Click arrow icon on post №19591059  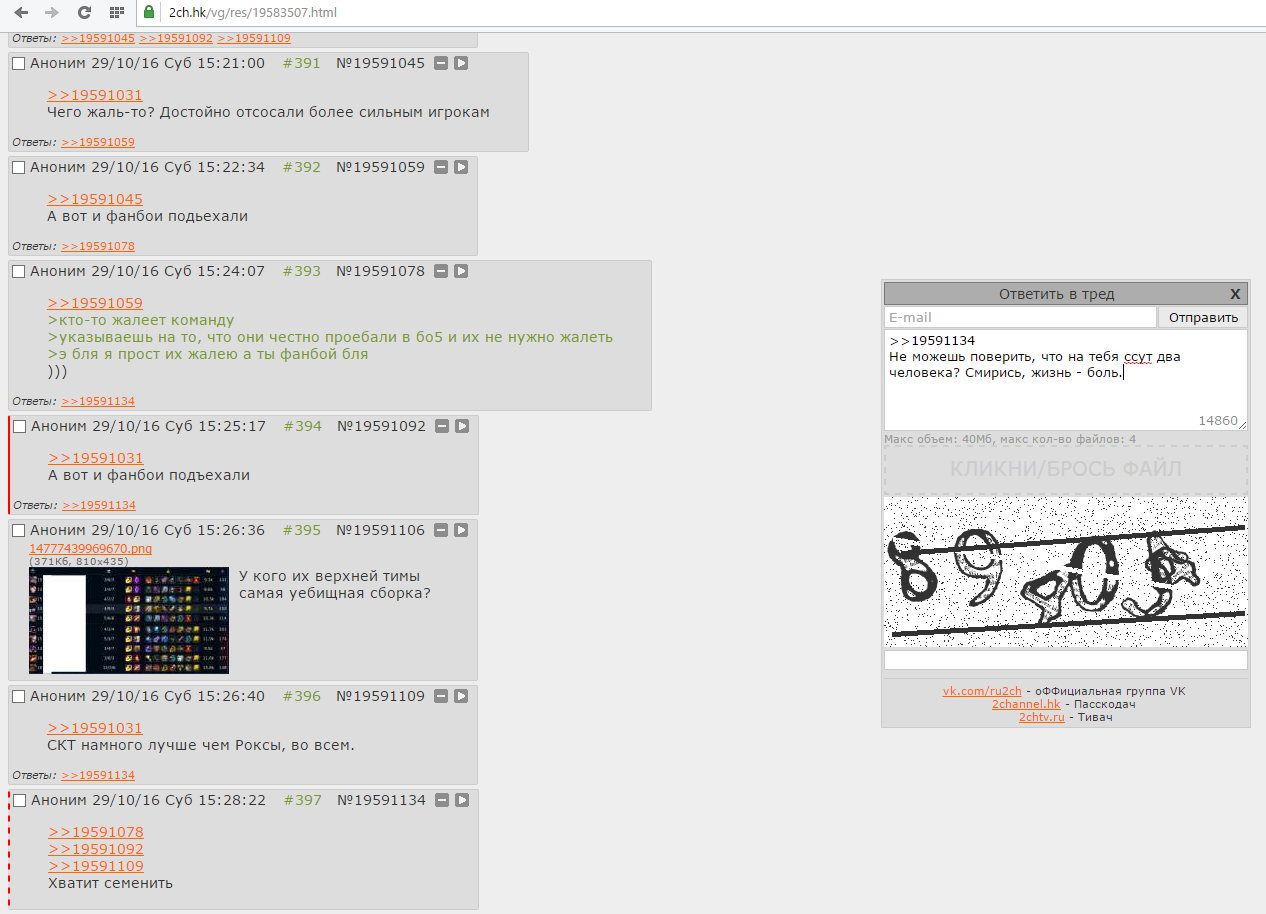click(461, 167)
